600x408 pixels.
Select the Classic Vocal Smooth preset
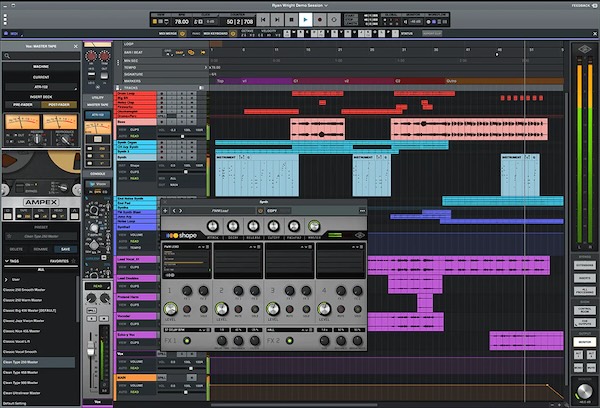20,352
